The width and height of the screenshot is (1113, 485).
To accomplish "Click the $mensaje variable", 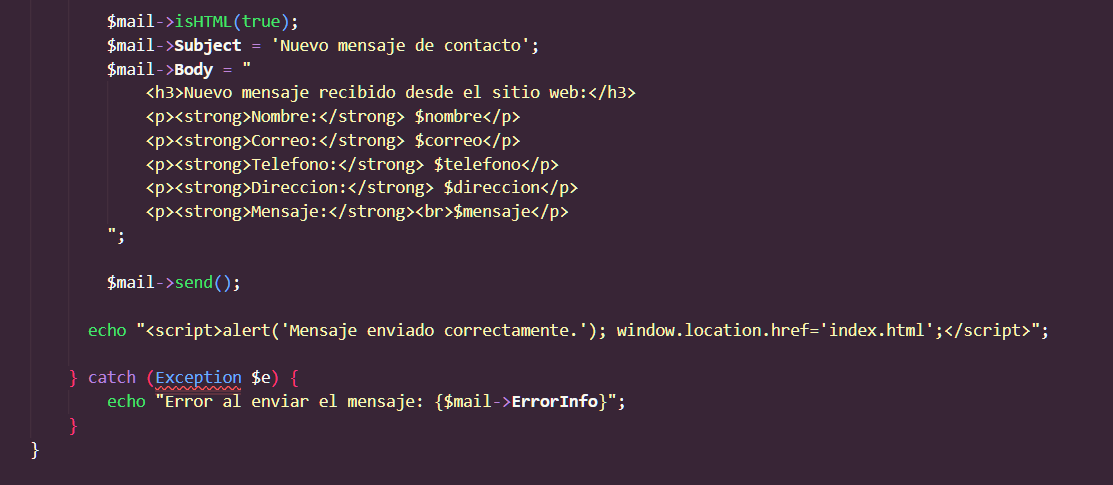I will tap(492, 212).
